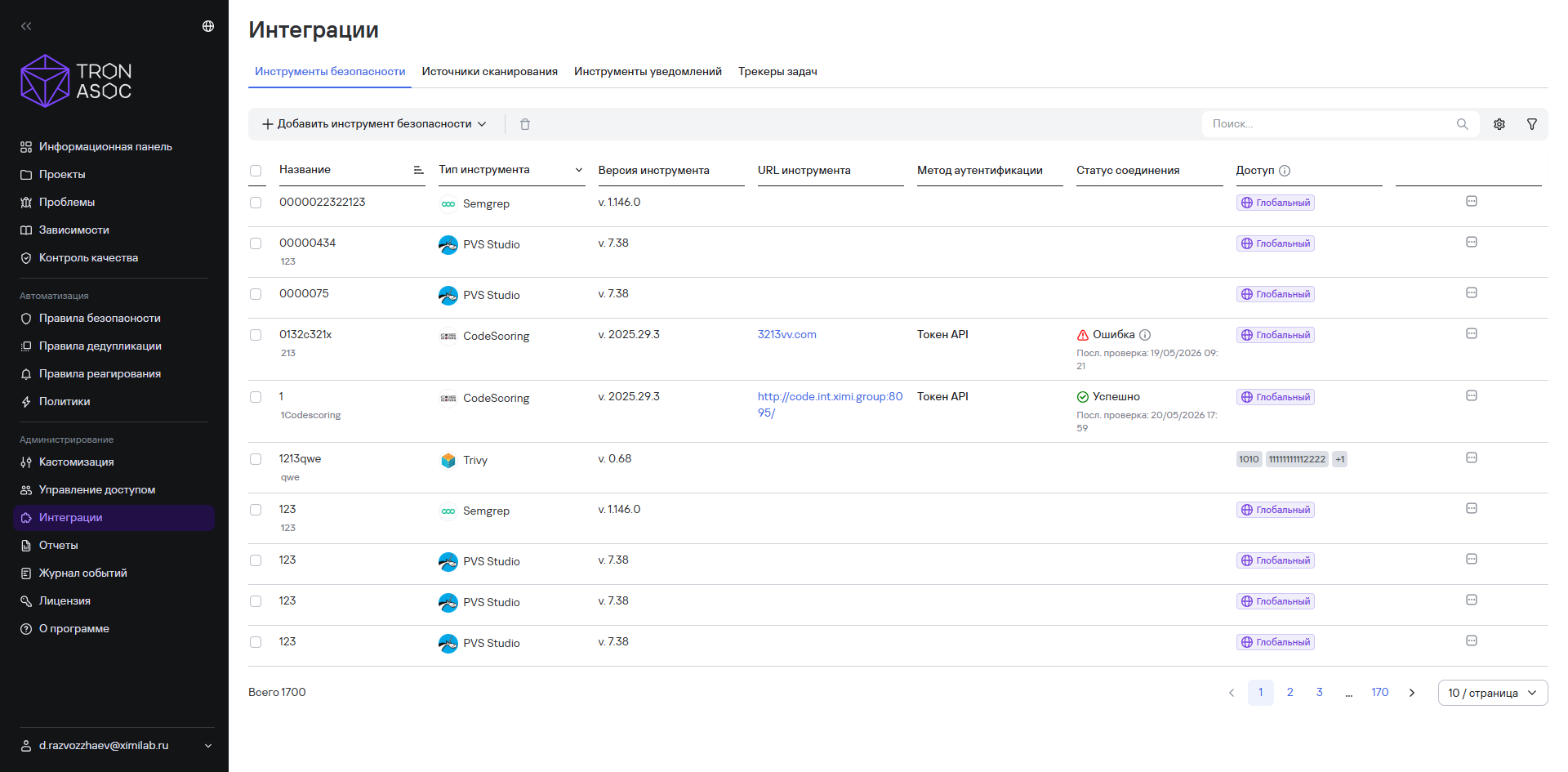Click info icon beside Ошибка status
Viewport: 1568px width, 772px height.
[x=1145, y=335]
